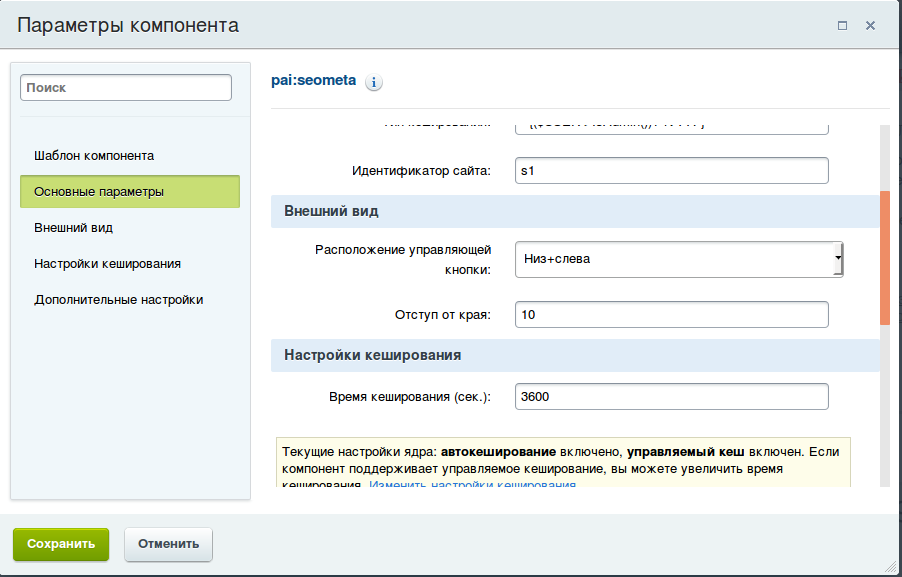
Task: Open Шаблон компонента in the sidebar
Action: coord(94,156)
